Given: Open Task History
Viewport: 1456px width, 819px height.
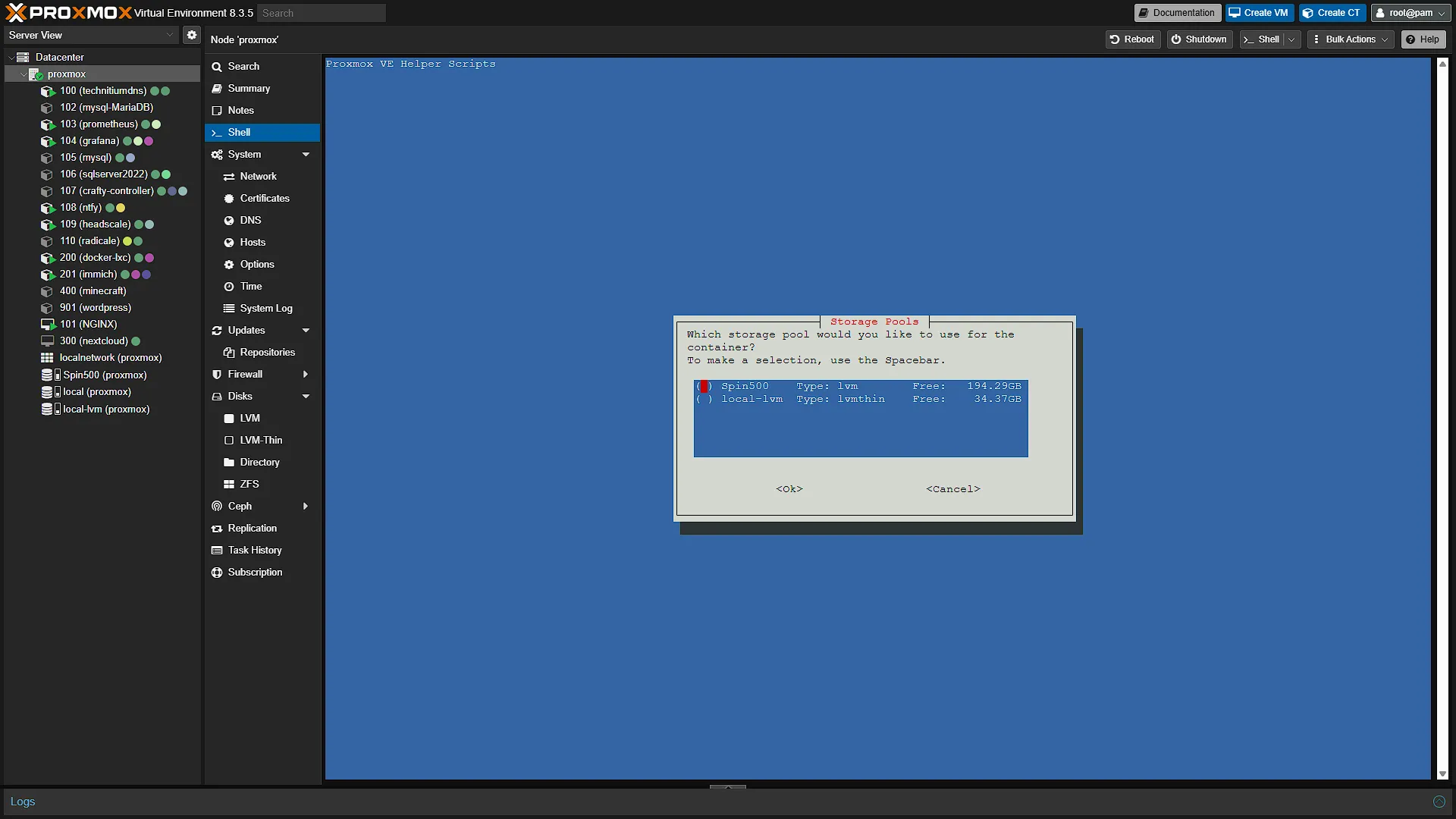Looking at the screenshot, I should 262,551.
